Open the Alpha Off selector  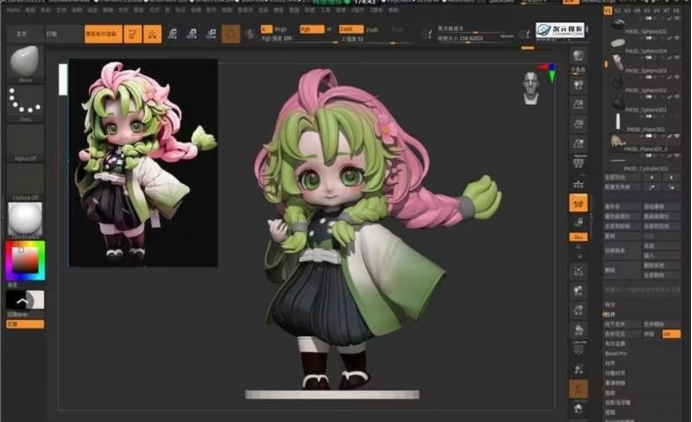click(x=25, y=142)
